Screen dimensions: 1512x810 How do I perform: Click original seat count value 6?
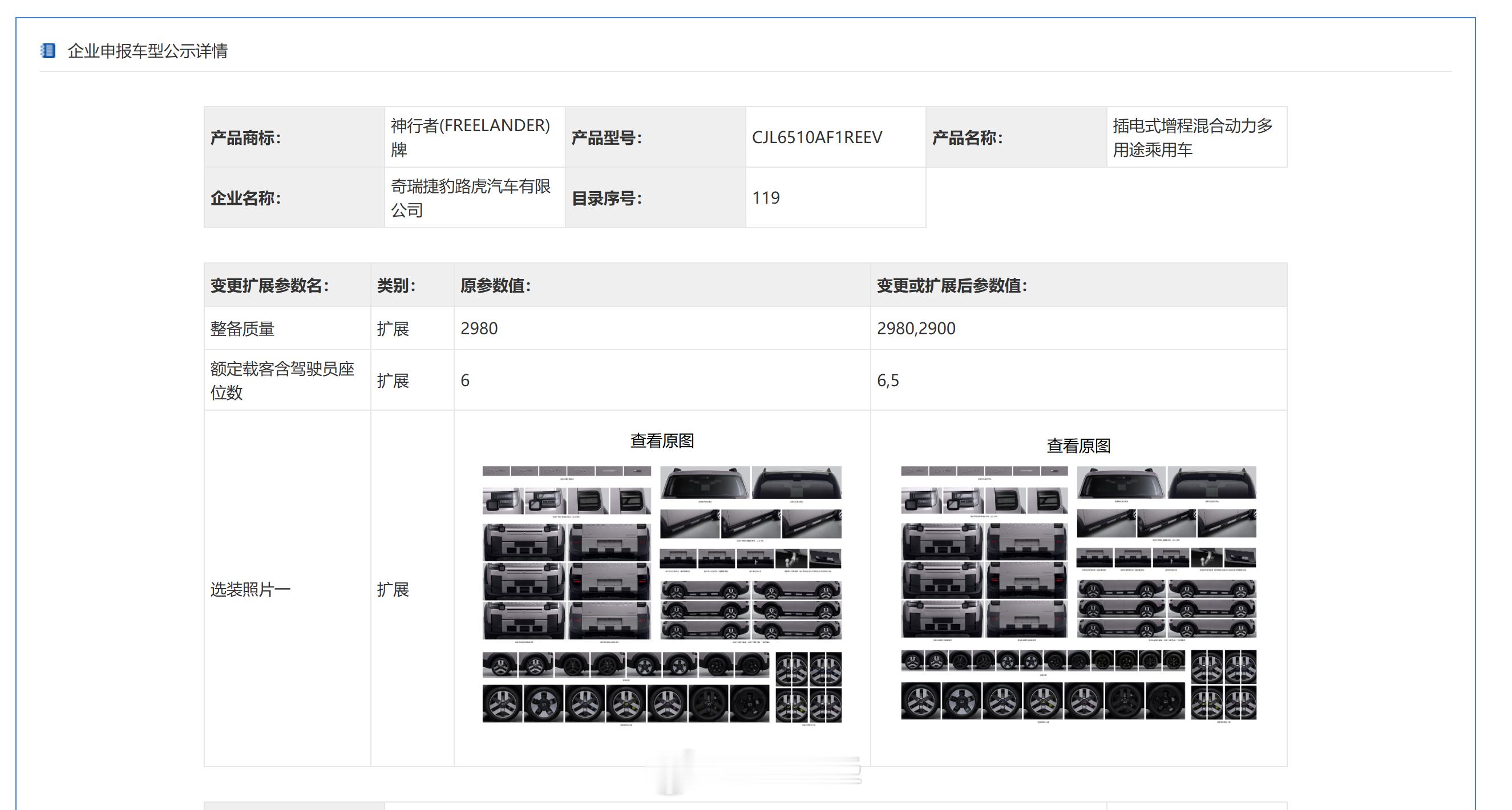click(465, 380)
